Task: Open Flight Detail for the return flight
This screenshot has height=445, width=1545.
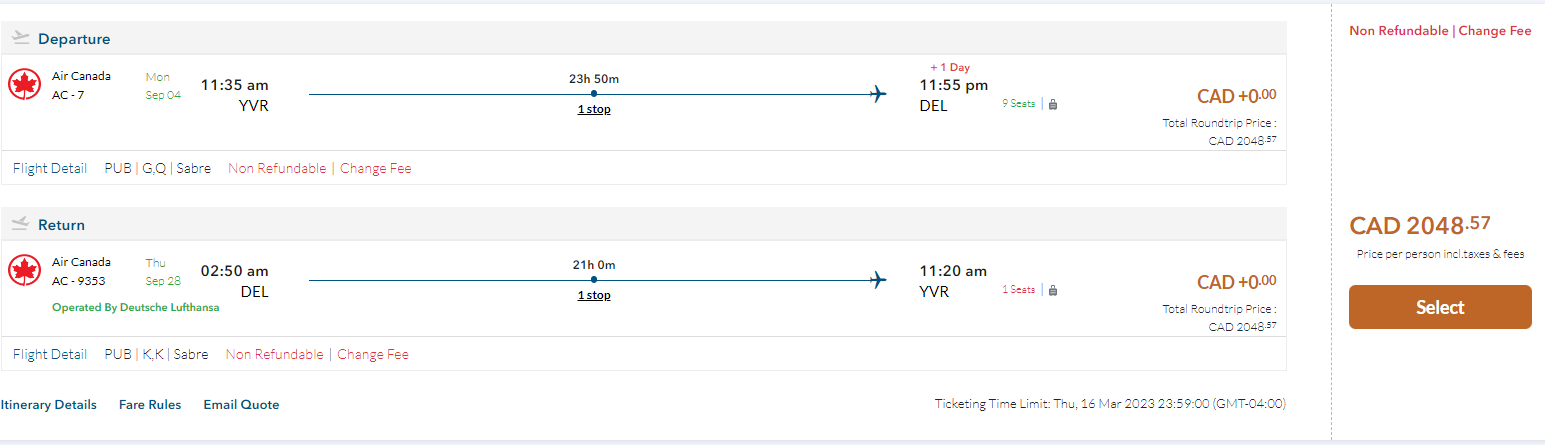Action: point(50,354)
